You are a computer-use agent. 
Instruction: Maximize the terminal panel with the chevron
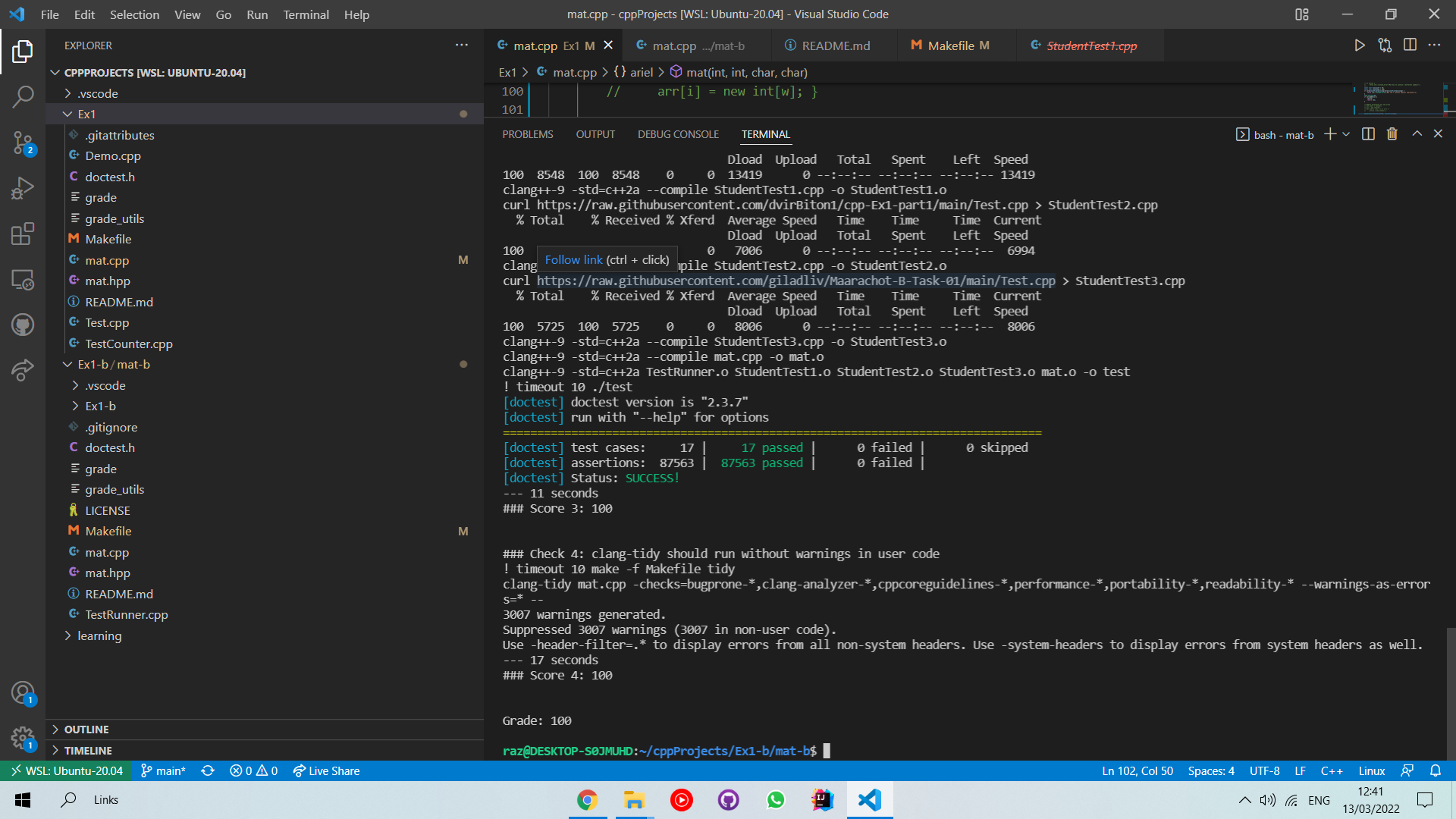(1416, 133)
